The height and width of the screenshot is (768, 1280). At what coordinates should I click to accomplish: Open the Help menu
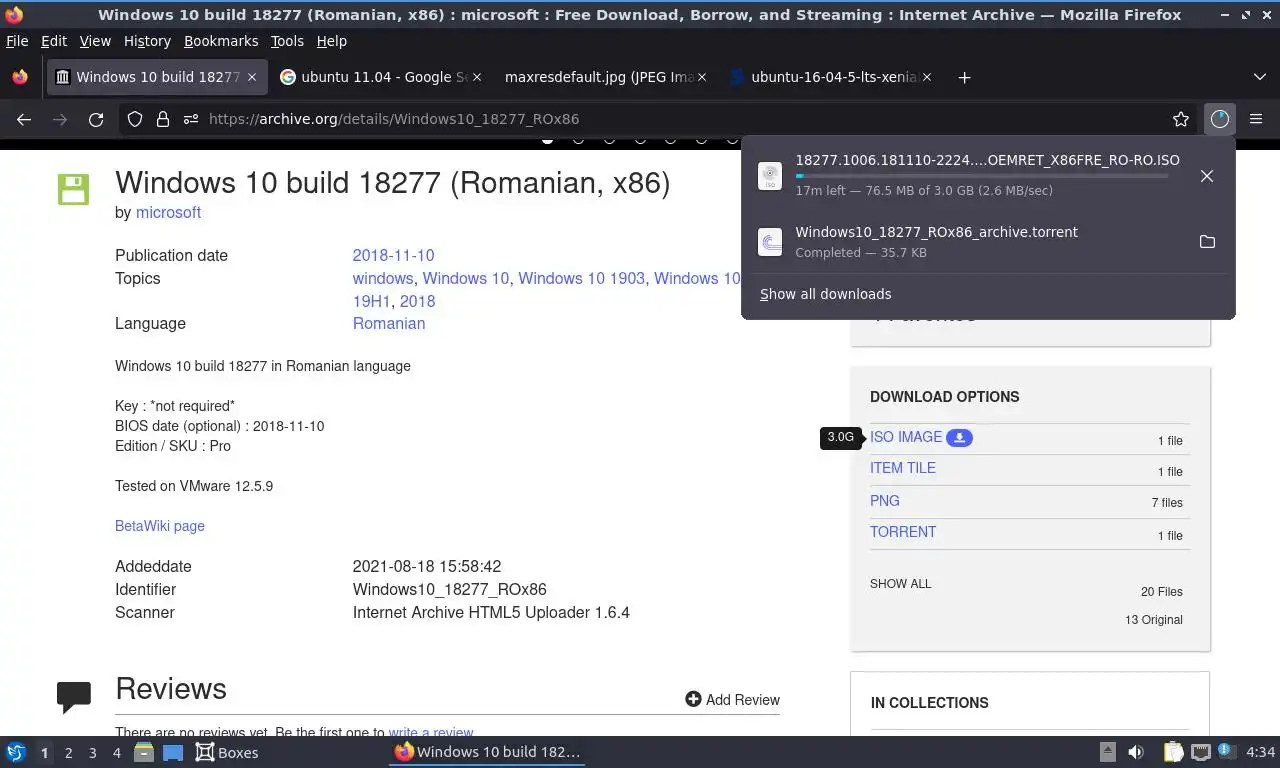coord(331,41)
